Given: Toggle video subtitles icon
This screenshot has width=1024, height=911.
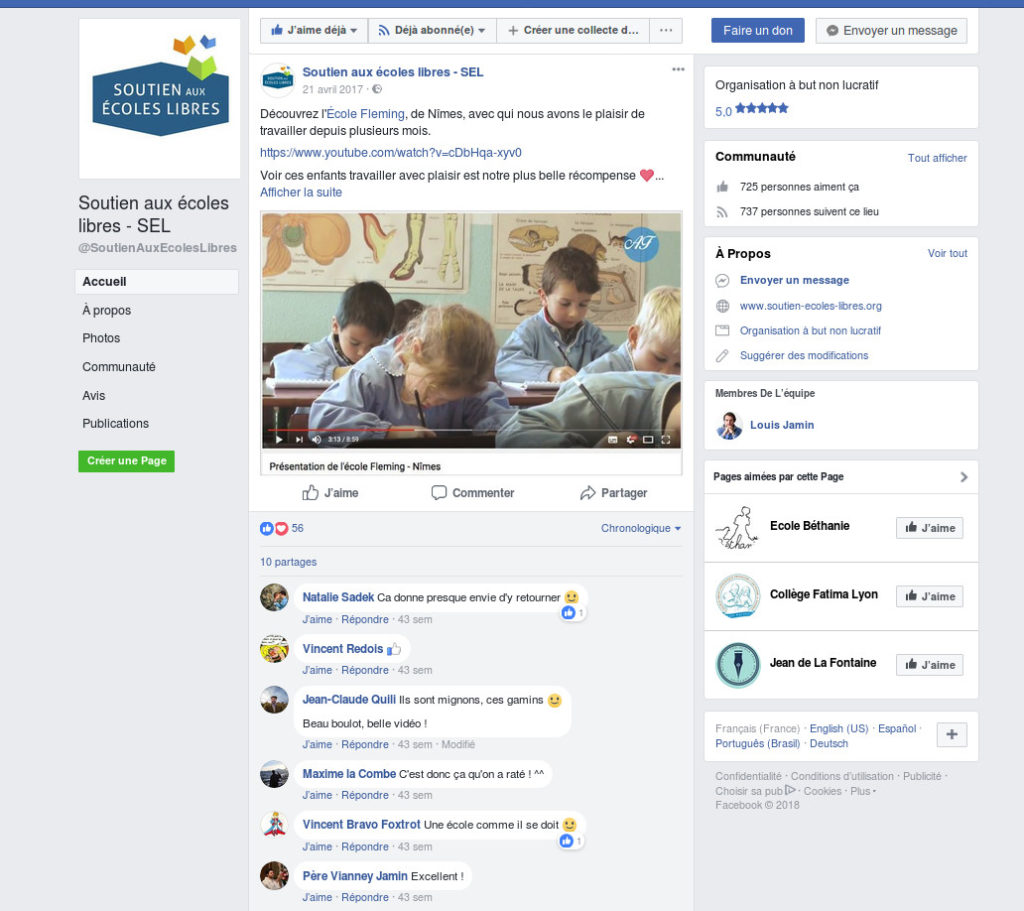Looking at the screenshot, I should click(x=613, y=440).
